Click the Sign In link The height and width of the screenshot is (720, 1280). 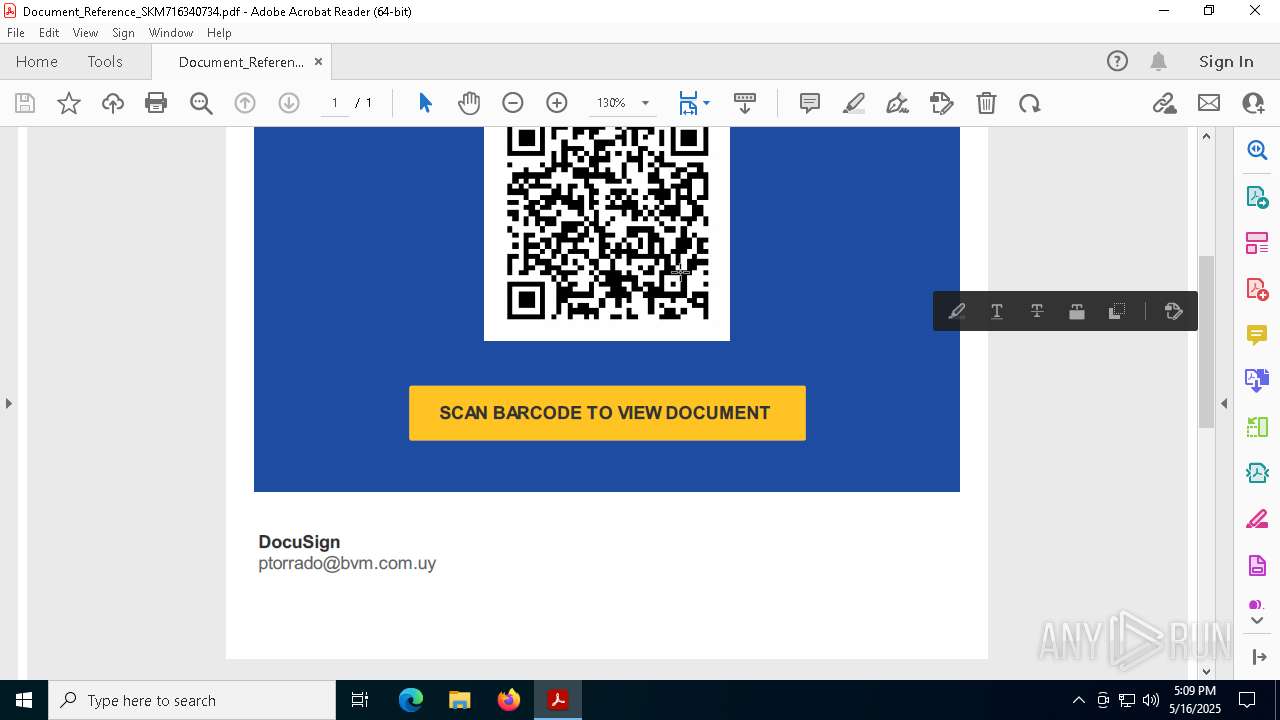(x=1226, y=61)
